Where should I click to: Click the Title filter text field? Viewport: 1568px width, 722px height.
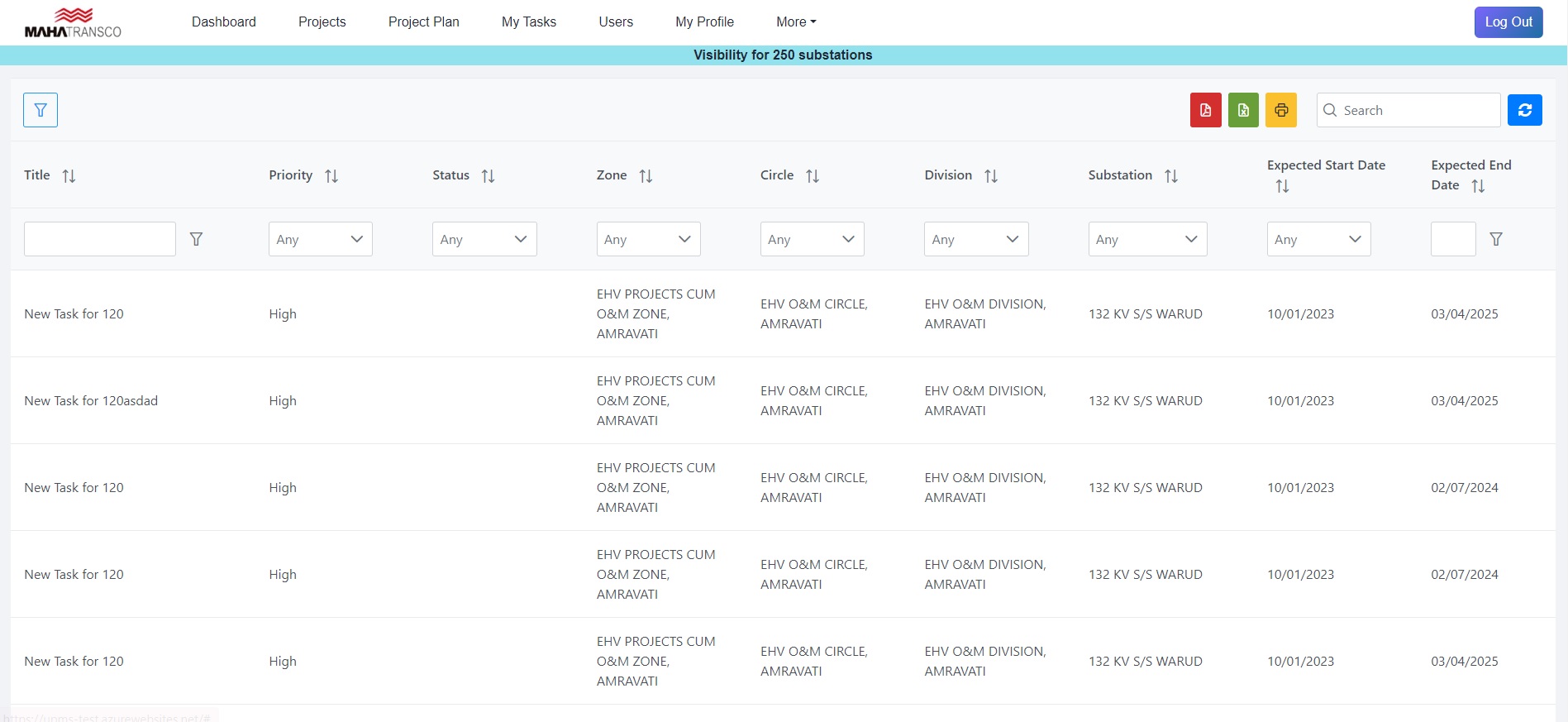point(100,239)
